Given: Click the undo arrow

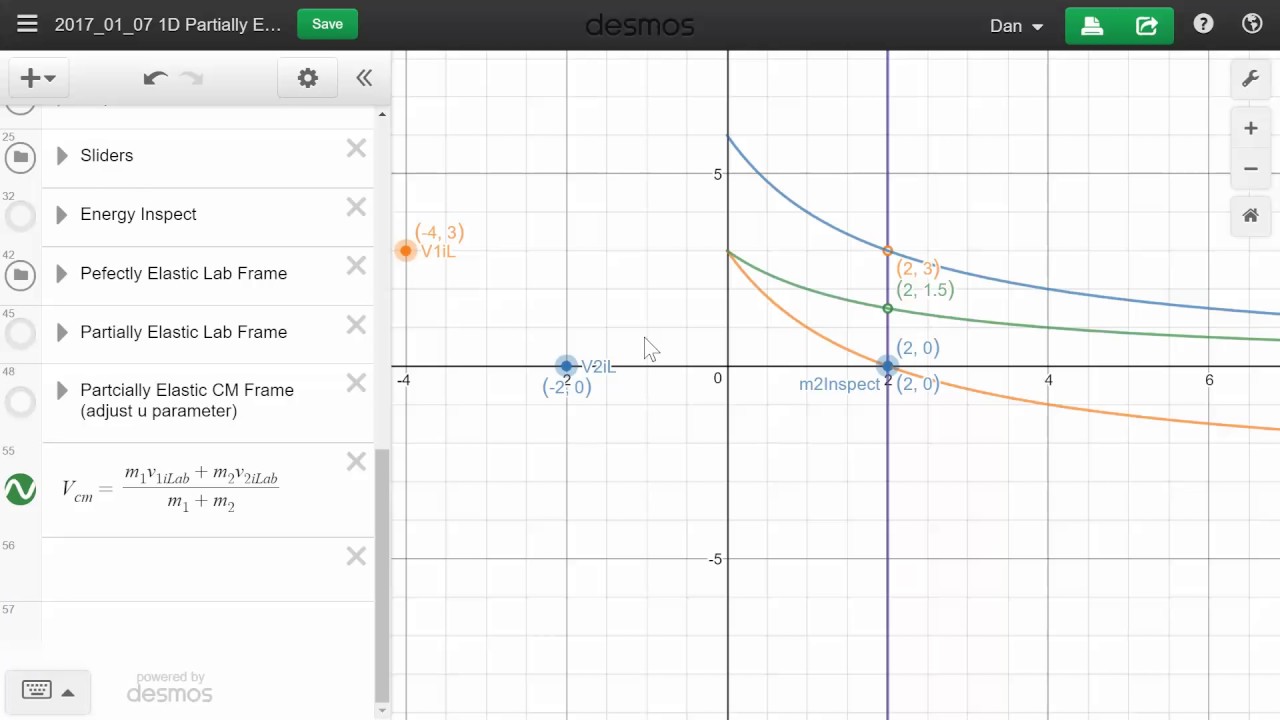Looking at the screenshot, I should coord(154,78).
